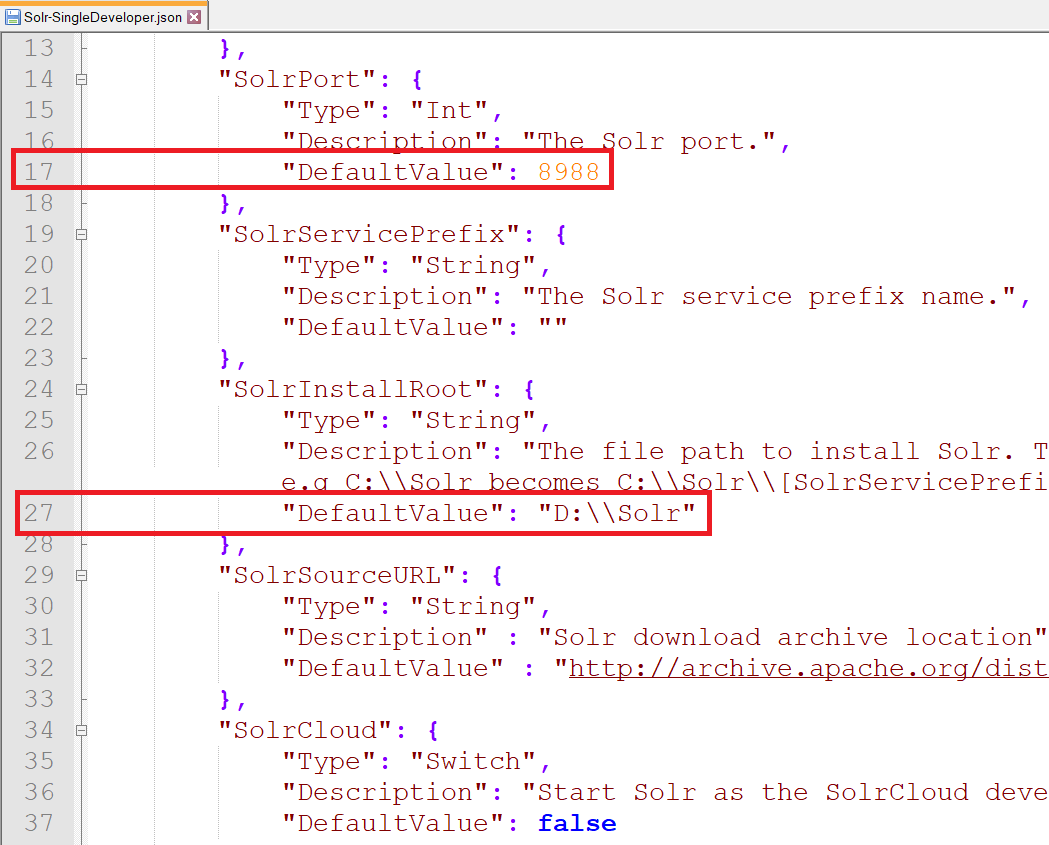Collapse the SolrServicePrefix block fold marker

82,235
